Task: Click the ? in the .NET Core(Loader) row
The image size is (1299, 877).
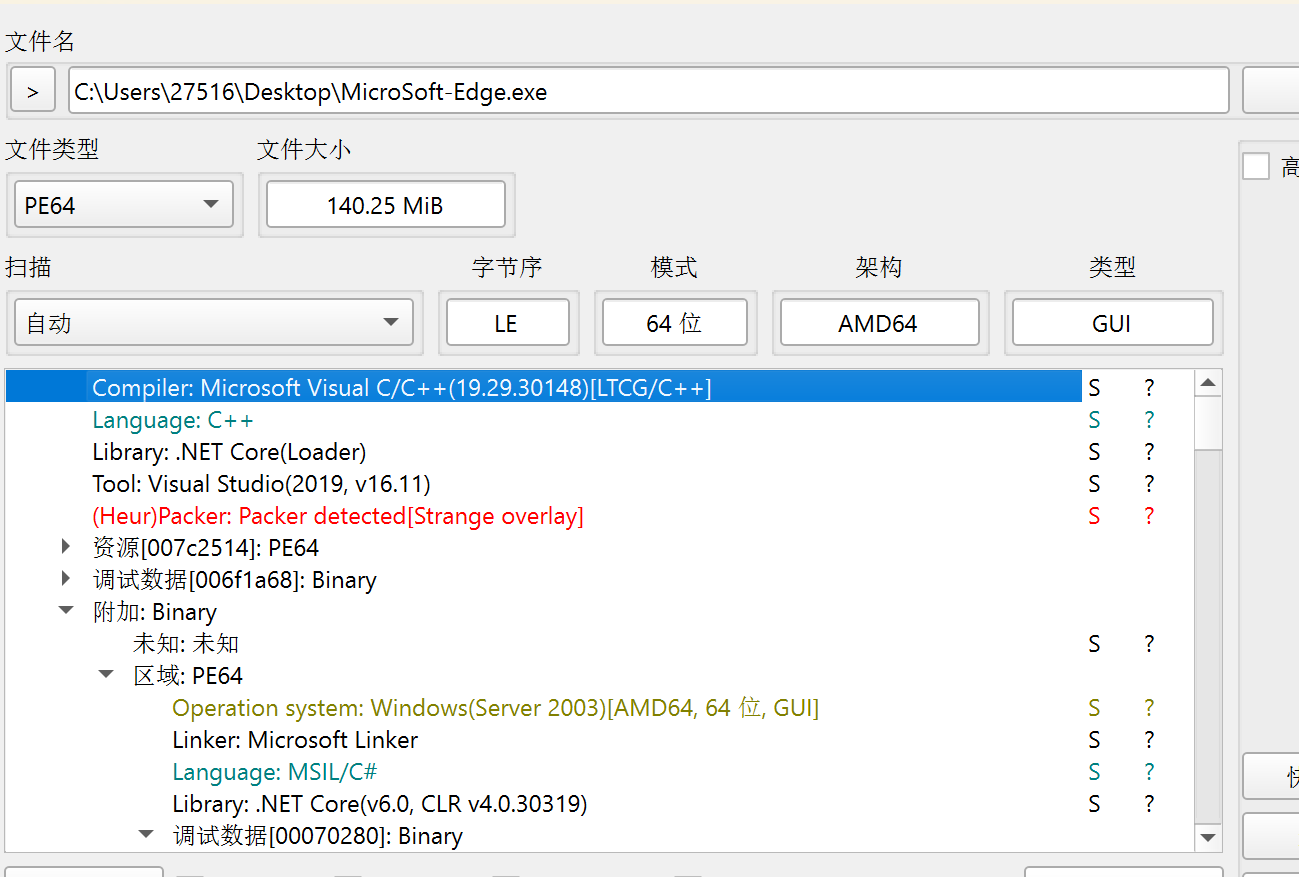Action: 1149,452
